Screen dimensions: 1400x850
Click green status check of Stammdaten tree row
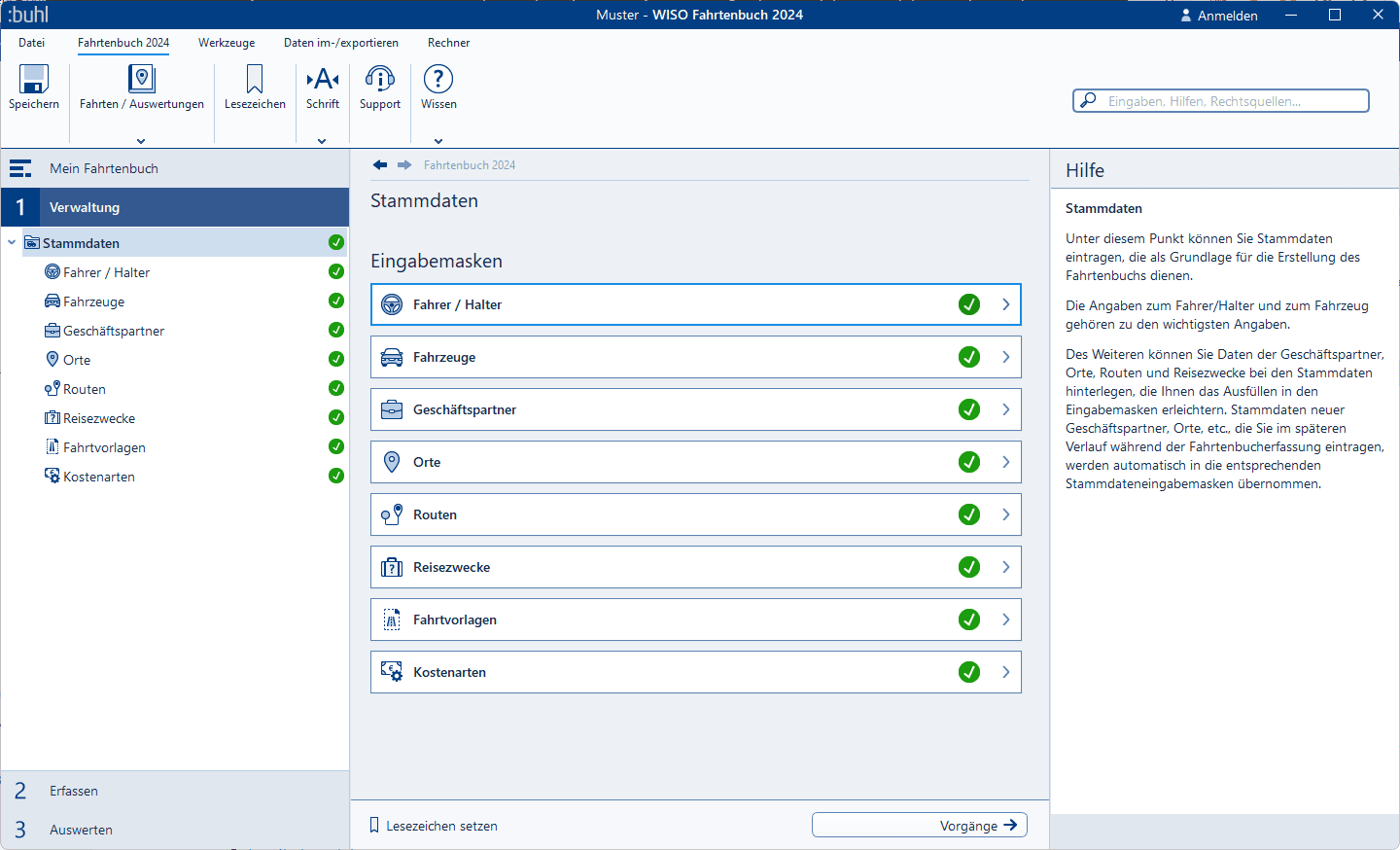(x=336, y=242)
